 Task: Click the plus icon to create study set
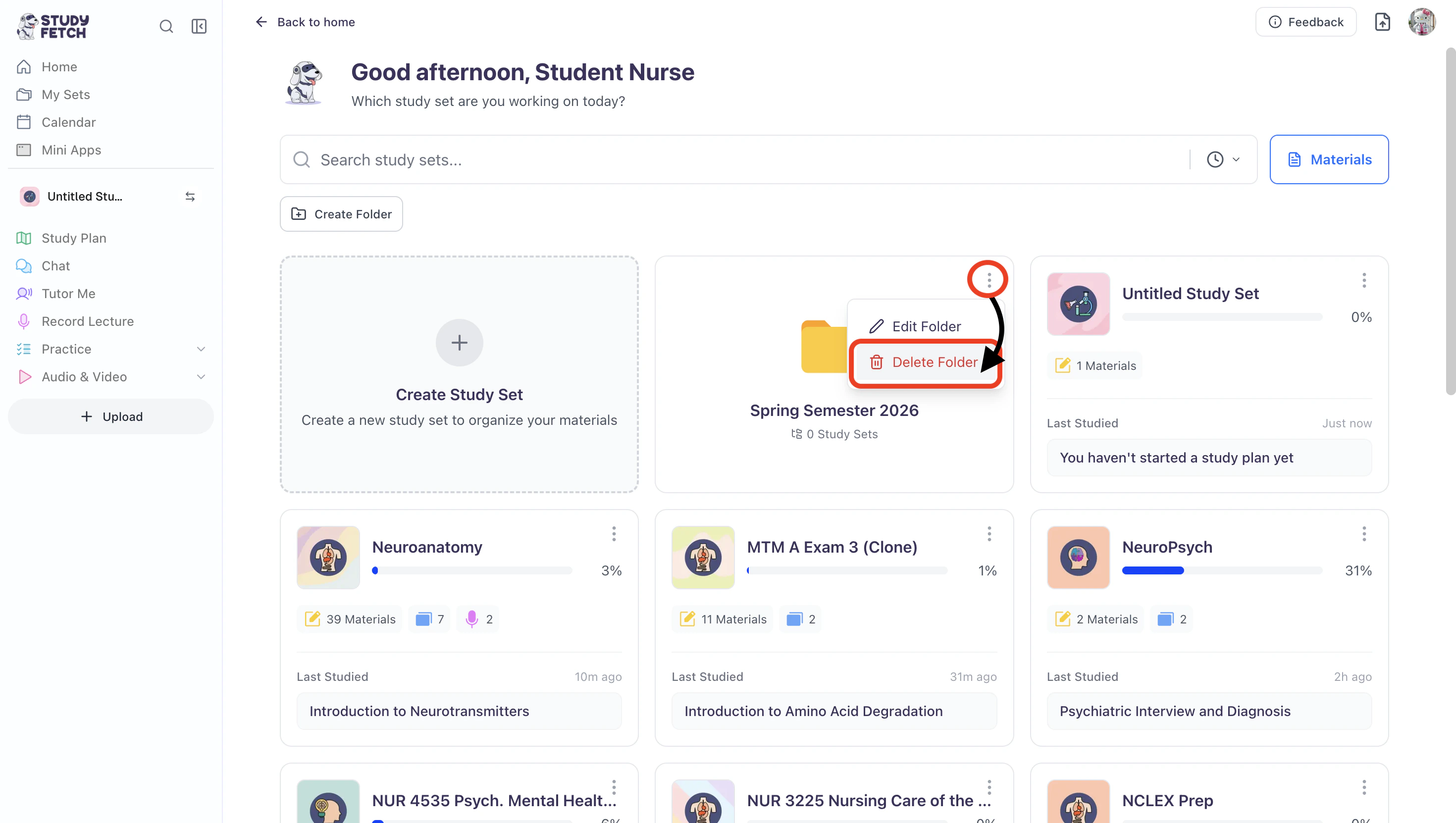[x=460, y=343]
